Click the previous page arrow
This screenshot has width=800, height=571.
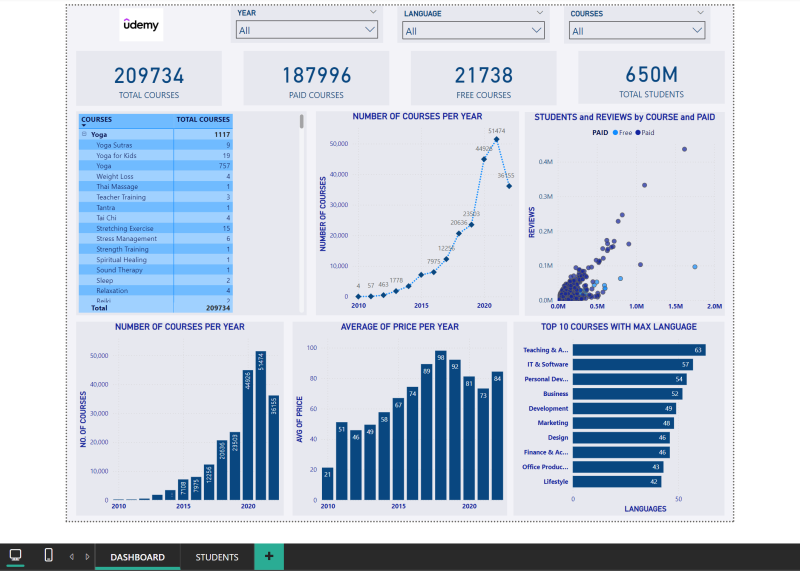[72, 556]
